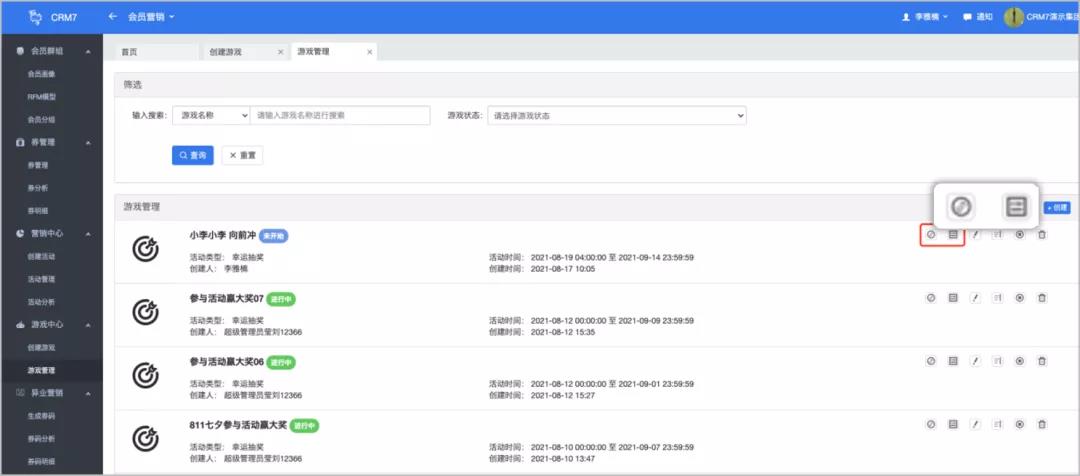The image size is (1080, 476).
Task: Open 活动分析 in the sidebar
Action: coord(41,302)
